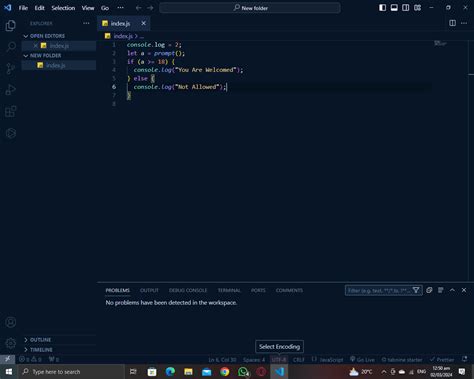Image resolution: width=474 pixels, height=379 pixels.
Task: Switch problems to table view icon
Action: tap(441, 290)
